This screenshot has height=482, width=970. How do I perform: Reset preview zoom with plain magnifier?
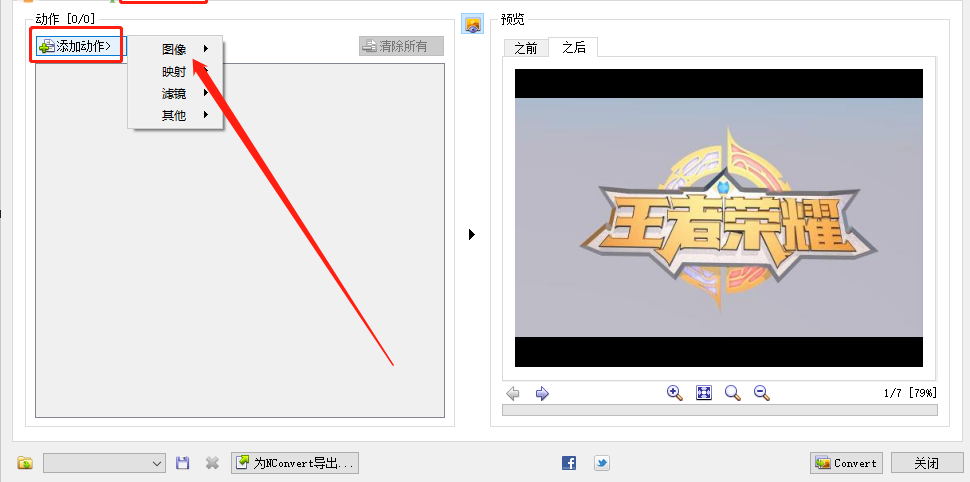point(733,393)
